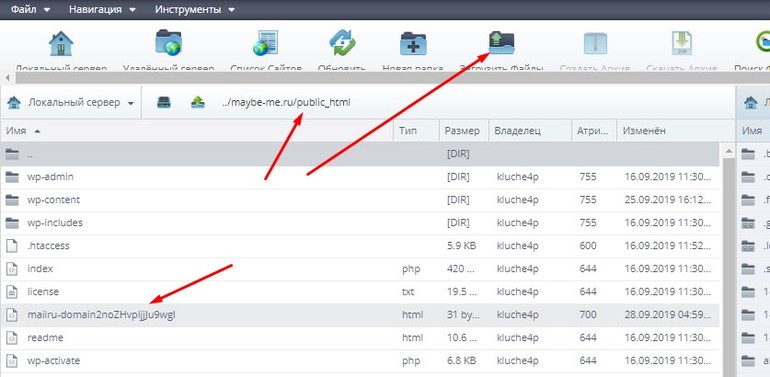Viewport: 770px width, 377px height.
Task: Click the Загрузить Файлы upload icon
Action: click(x=501, y=43)
